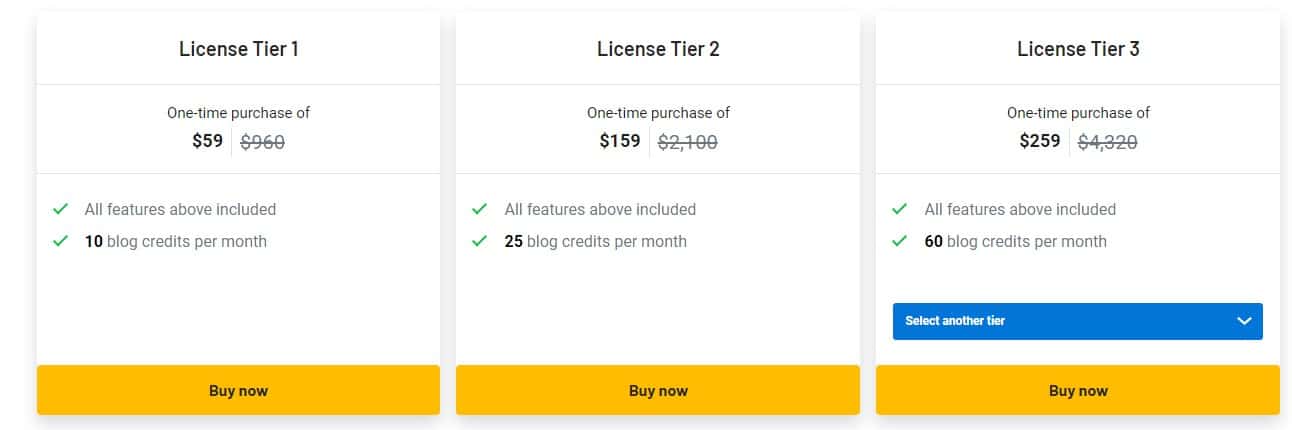This screenshot has width=1292, height=430.
Task: Click green checkmark beside 60 blog credits
Action: point(900,241)
